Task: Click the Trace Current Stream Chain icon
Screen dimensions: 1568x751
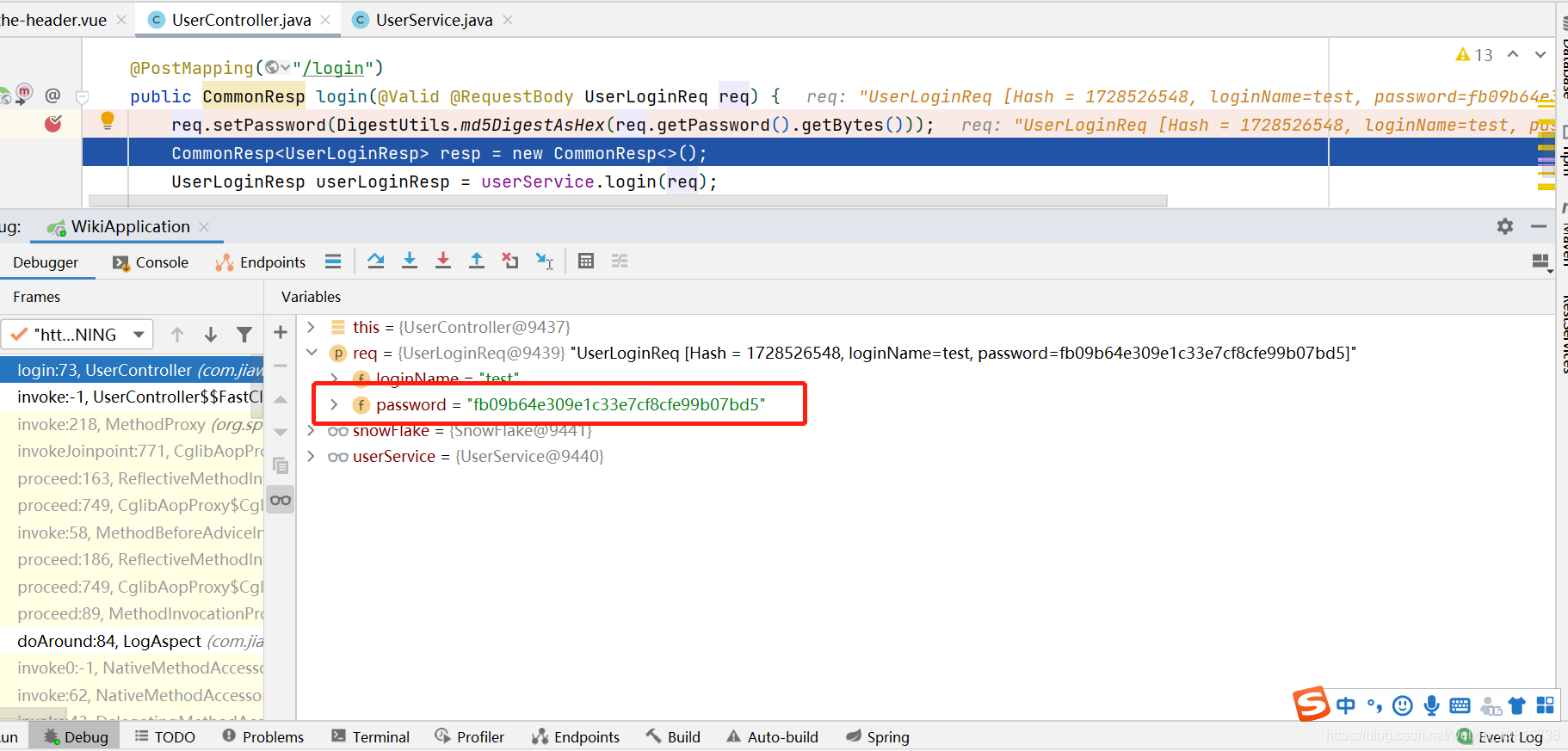Action: [x=620, y=261]
